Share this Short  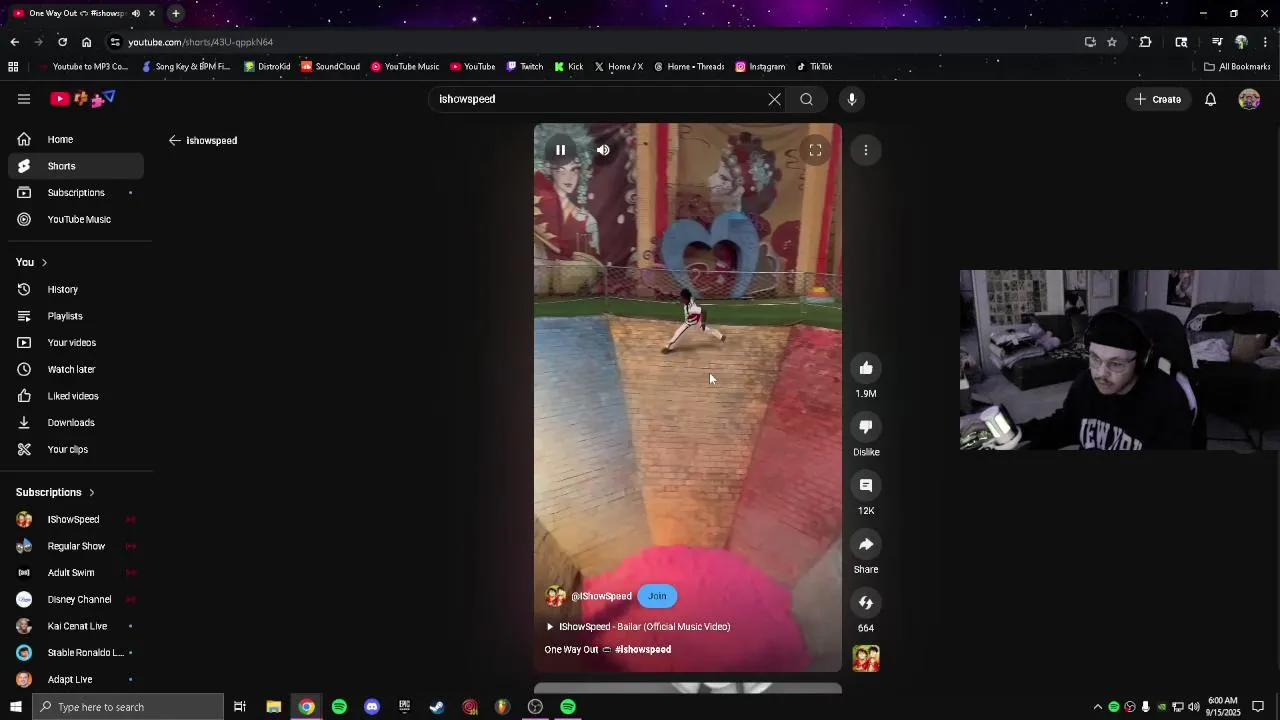[x=866, y=544]
